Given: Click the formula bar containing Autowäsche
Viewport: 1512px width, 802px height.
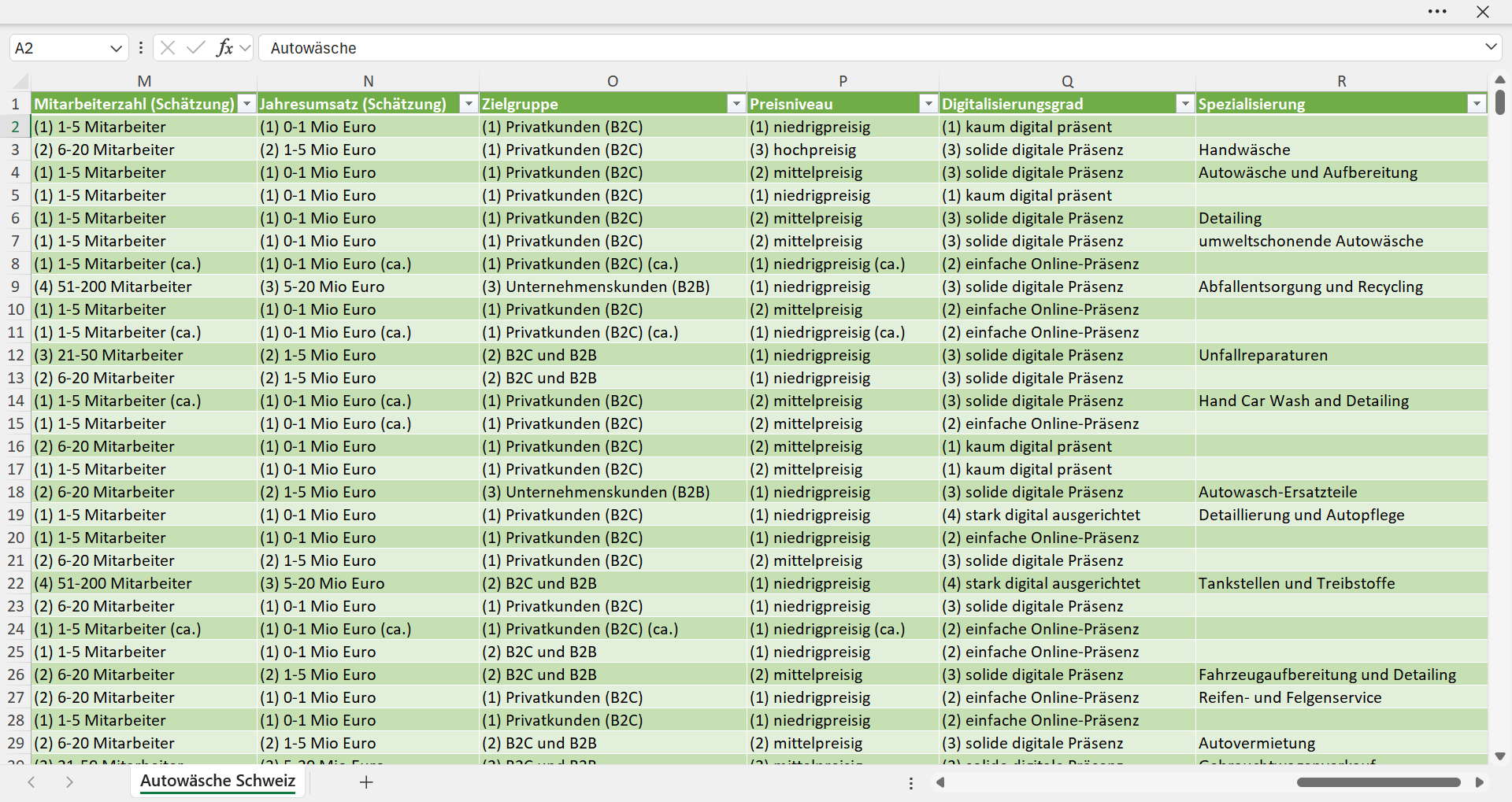Looking at the screenshot, I should pos(870,48).
